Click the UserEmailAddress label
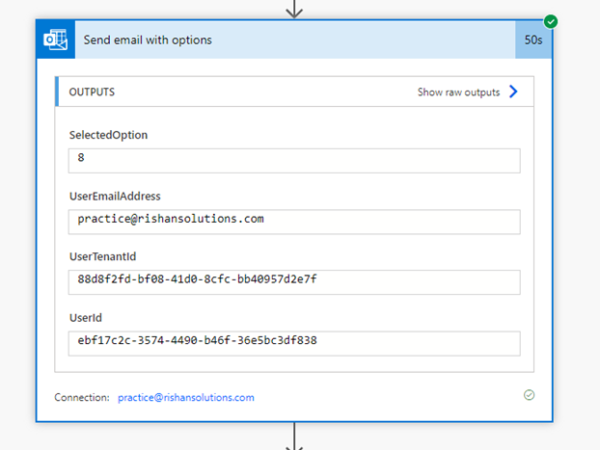This screenshot has height=450, width=600. (114, 196)
